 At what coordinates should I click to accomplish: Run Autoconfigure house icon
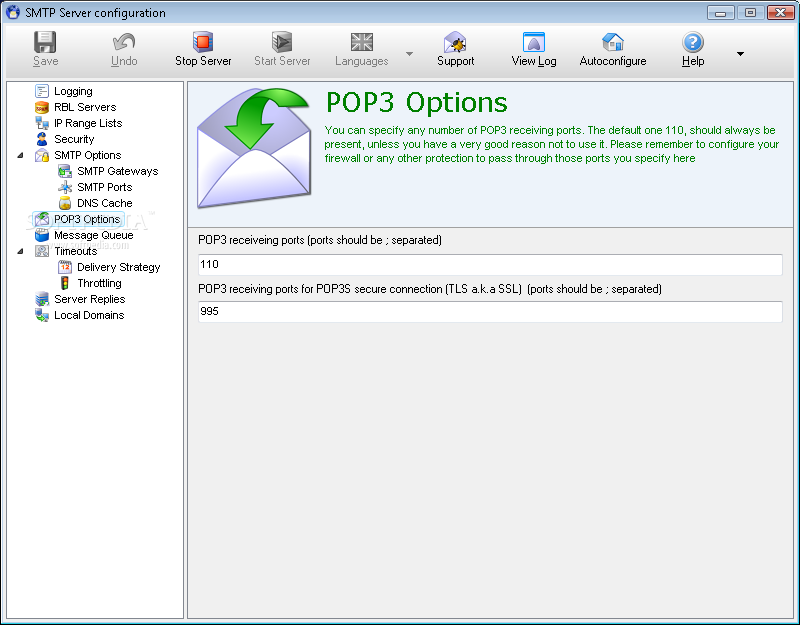(613, 42)
